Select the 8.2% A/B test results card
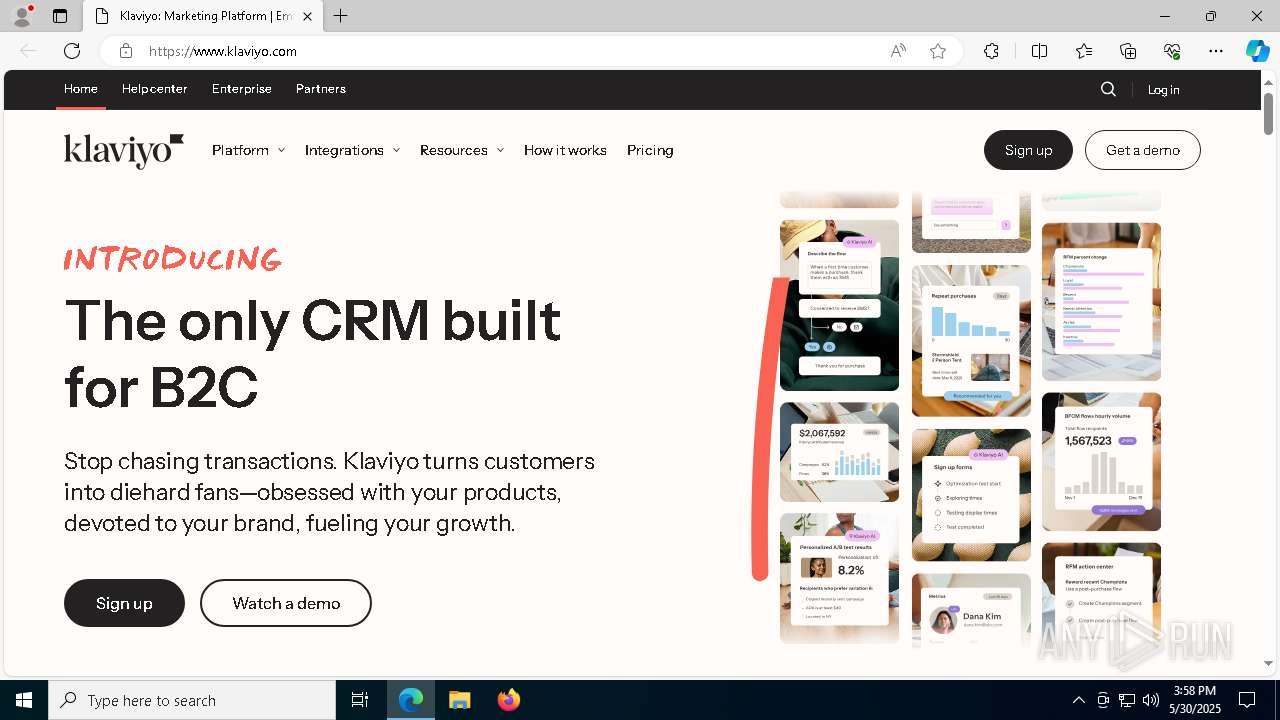The width and height of the screenshot is (1280, 720). tap(839, 578)
